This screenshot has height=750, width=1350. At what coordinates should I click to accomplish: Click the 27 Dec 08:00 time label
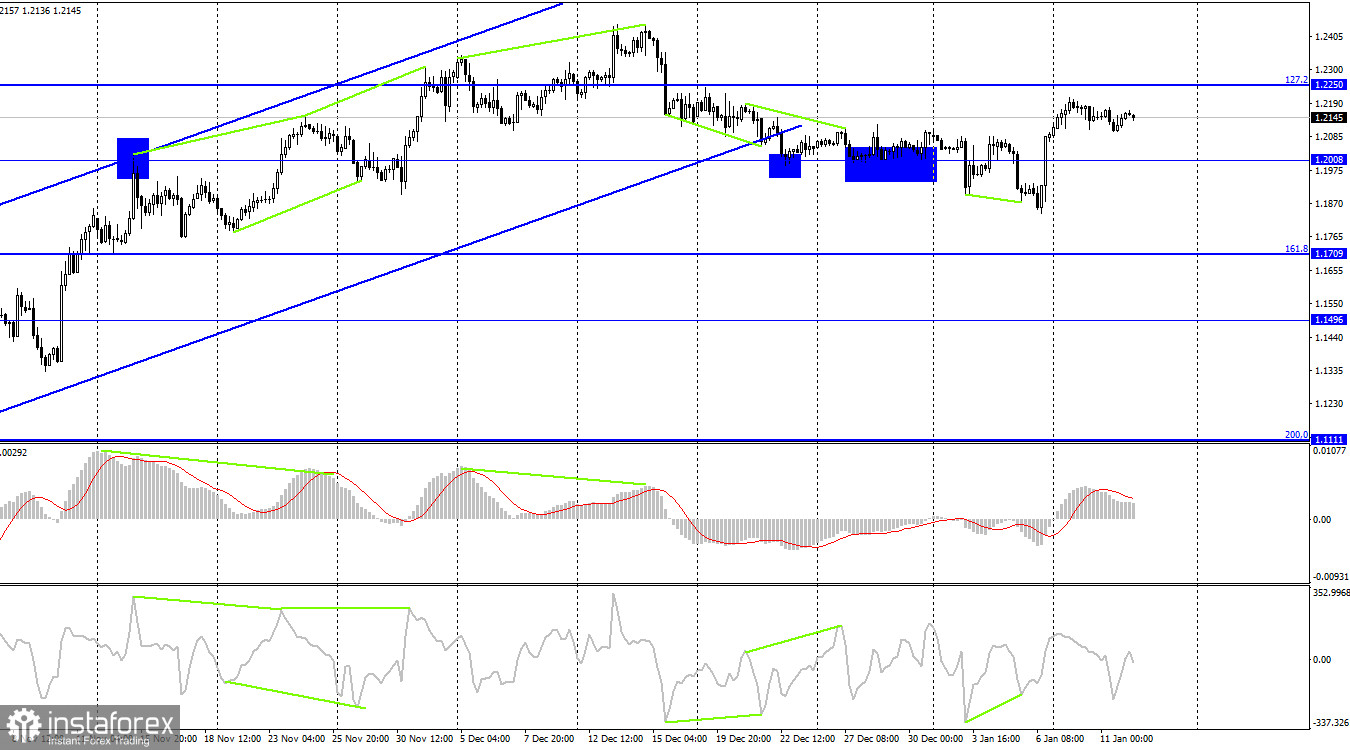pos(873,739)
